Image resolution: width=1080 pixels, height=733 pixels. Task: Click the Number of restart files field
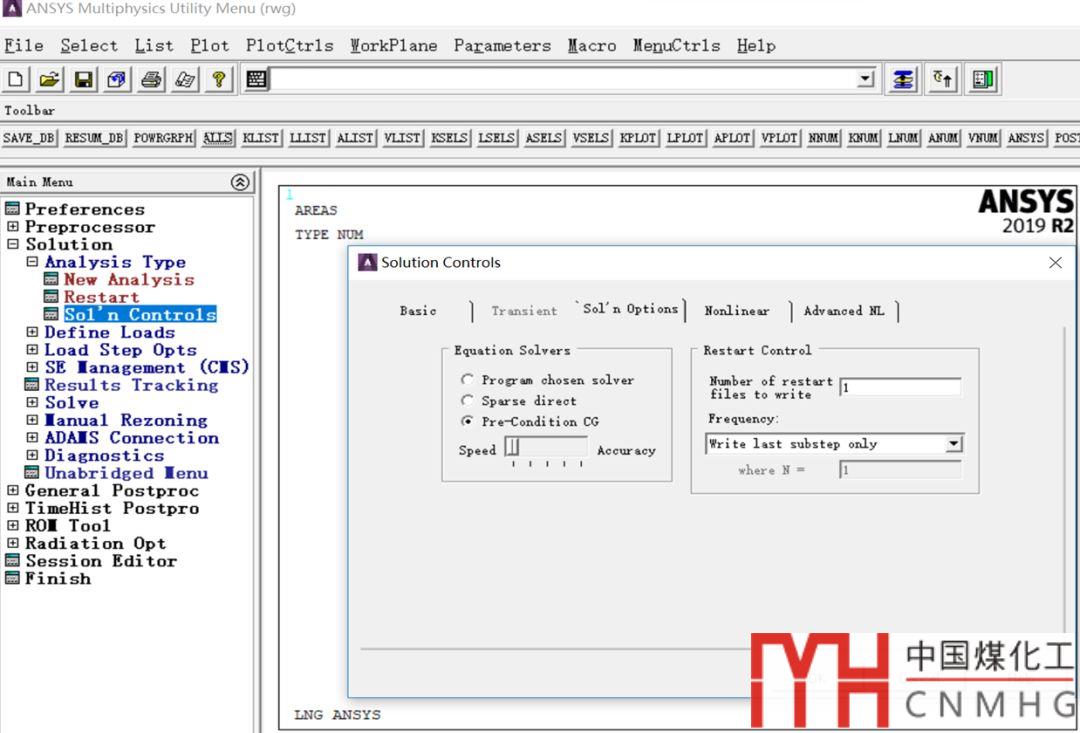900,387
